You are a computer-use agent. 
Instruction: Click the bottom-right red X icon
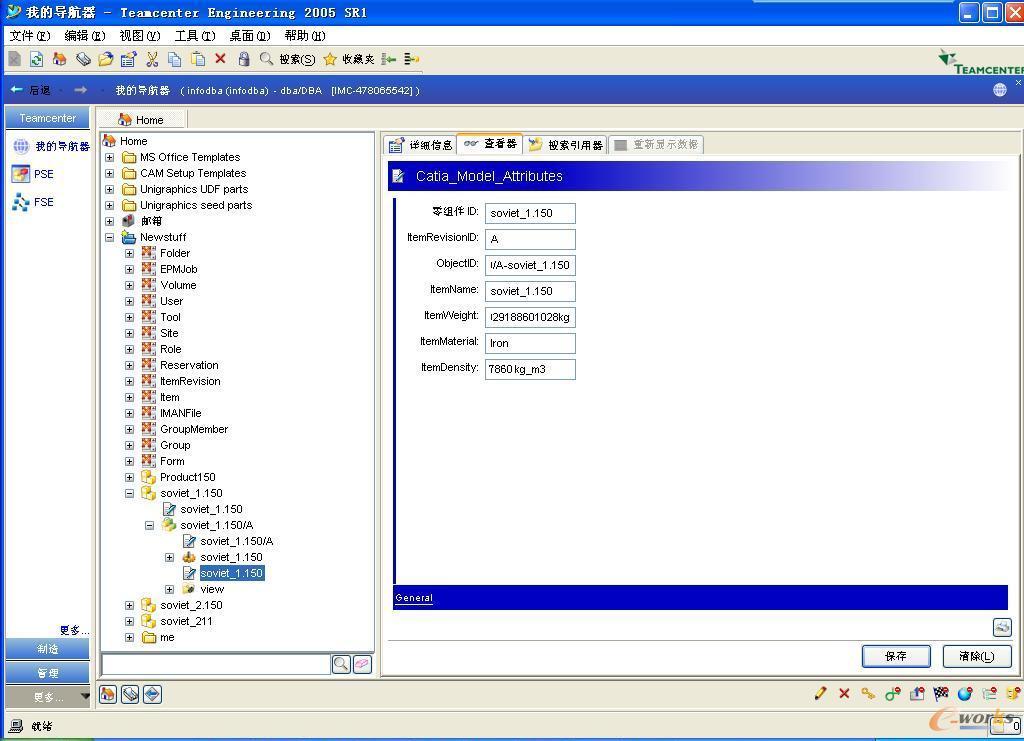coord(844,693)
